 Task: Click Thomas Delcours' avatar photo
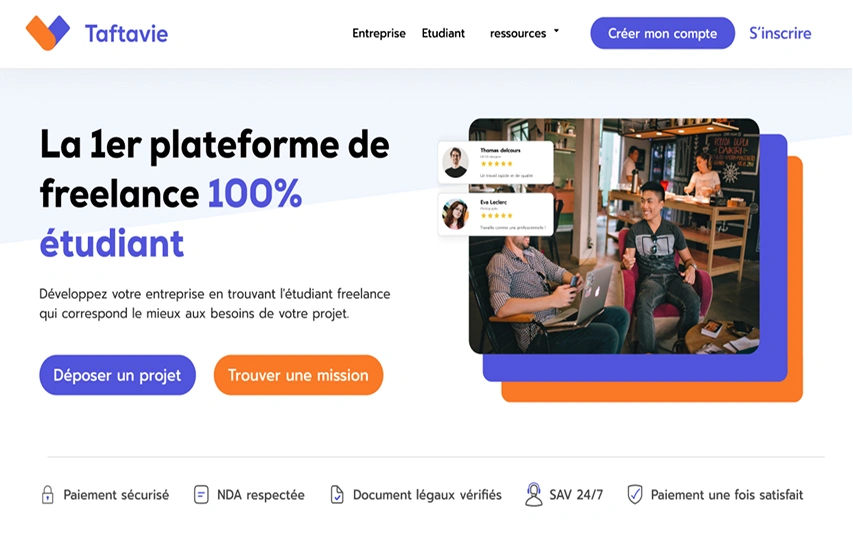coord(455,162)
